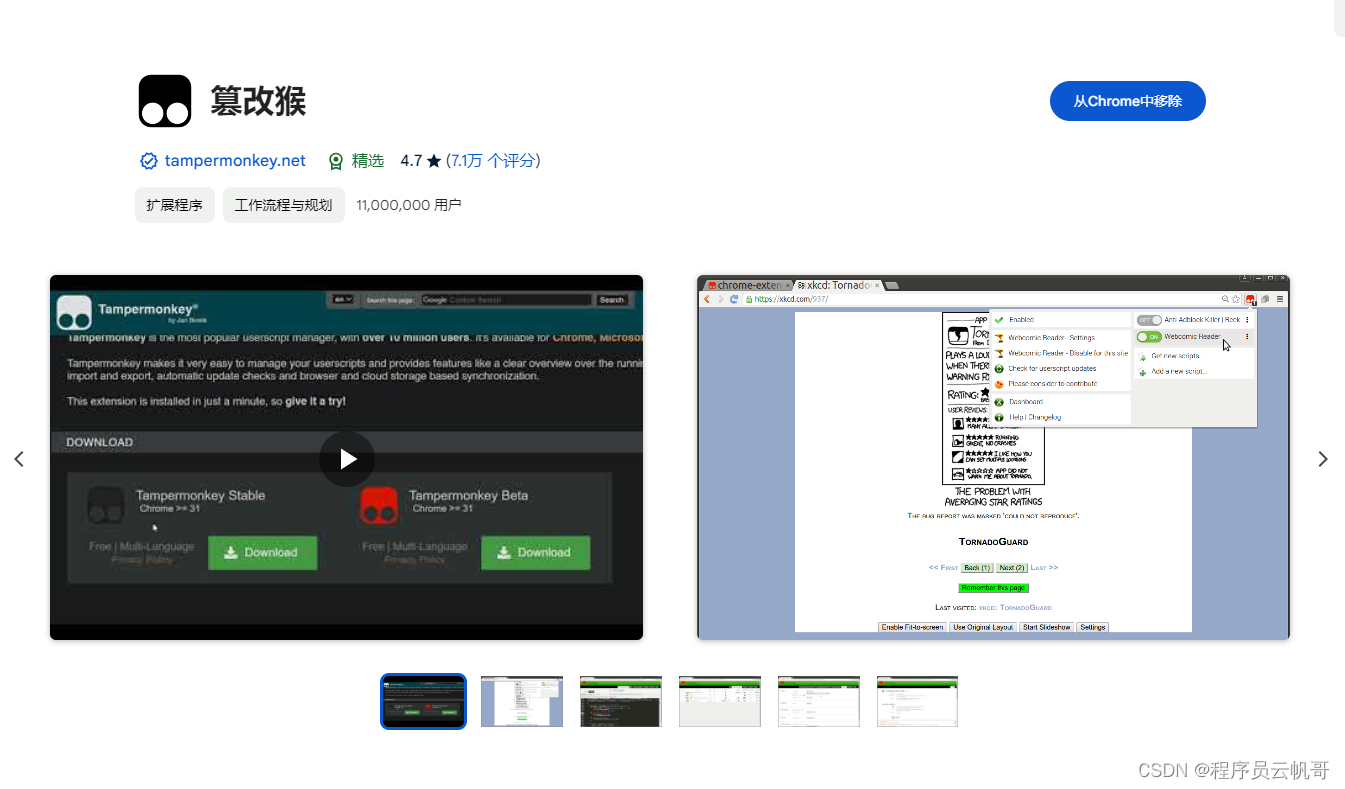Click the Tampermonkey black logo icon

[165, 101]
